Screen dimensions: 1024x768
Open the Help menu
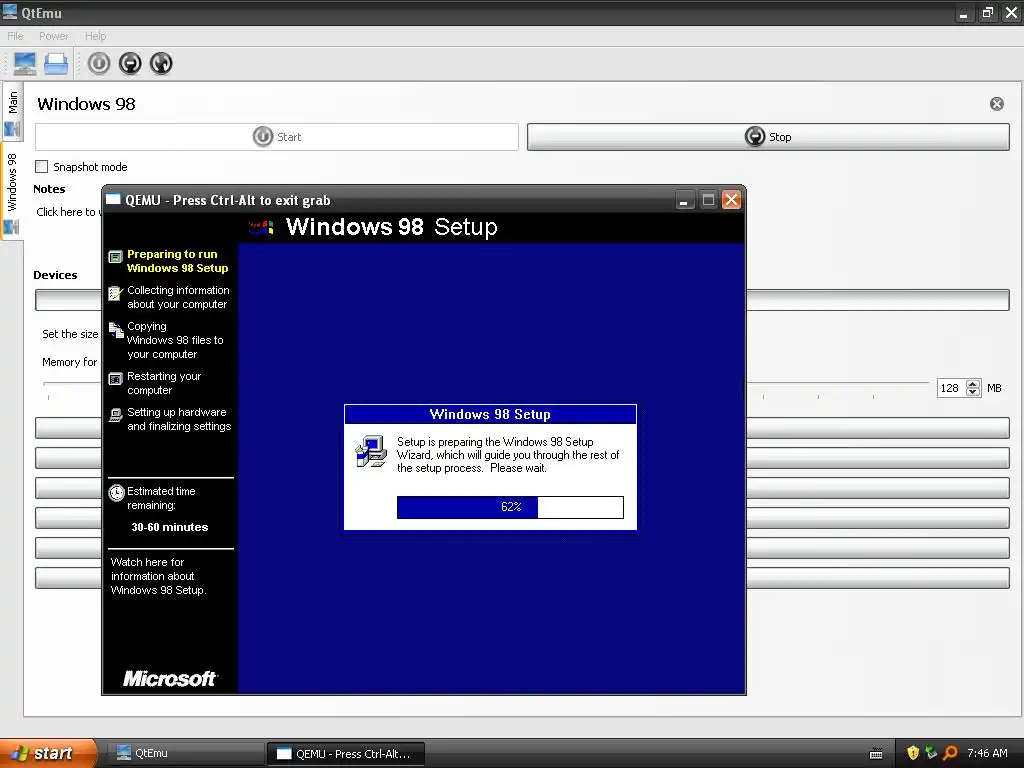(95, 36)
